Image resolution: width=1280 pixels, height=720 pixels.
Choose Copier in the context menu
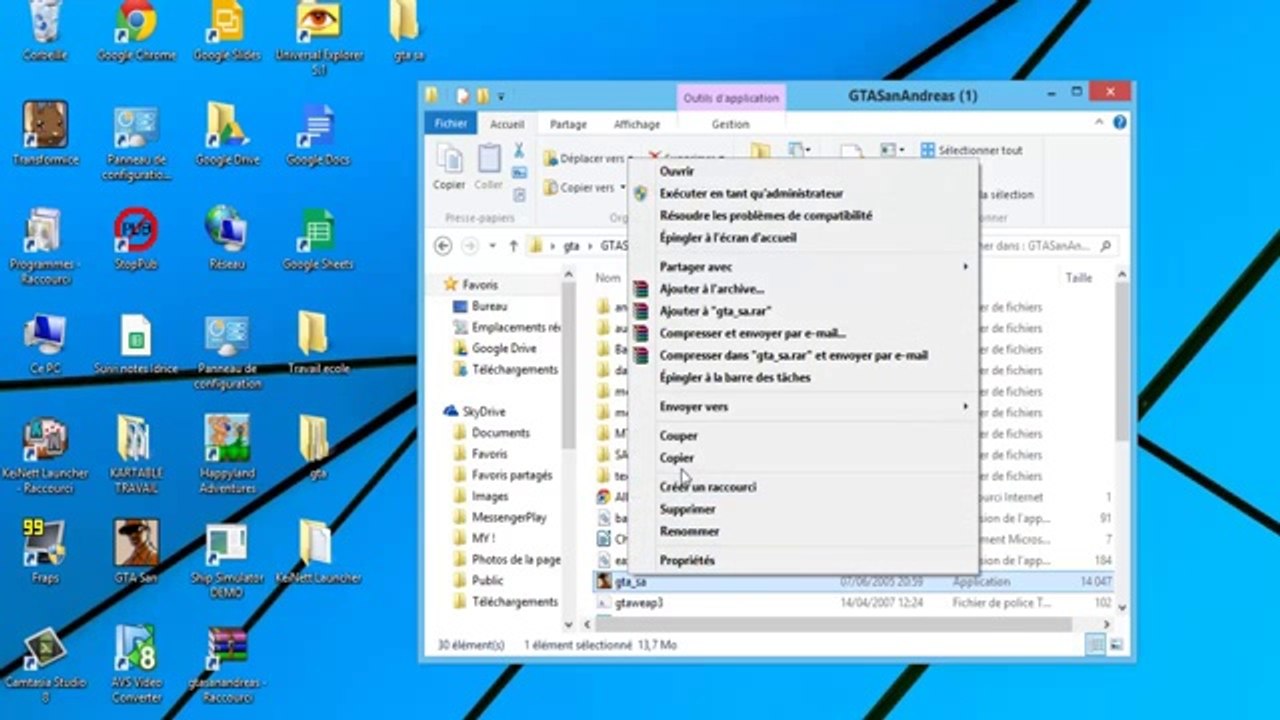pyautogui.click(x=804, y=458)
